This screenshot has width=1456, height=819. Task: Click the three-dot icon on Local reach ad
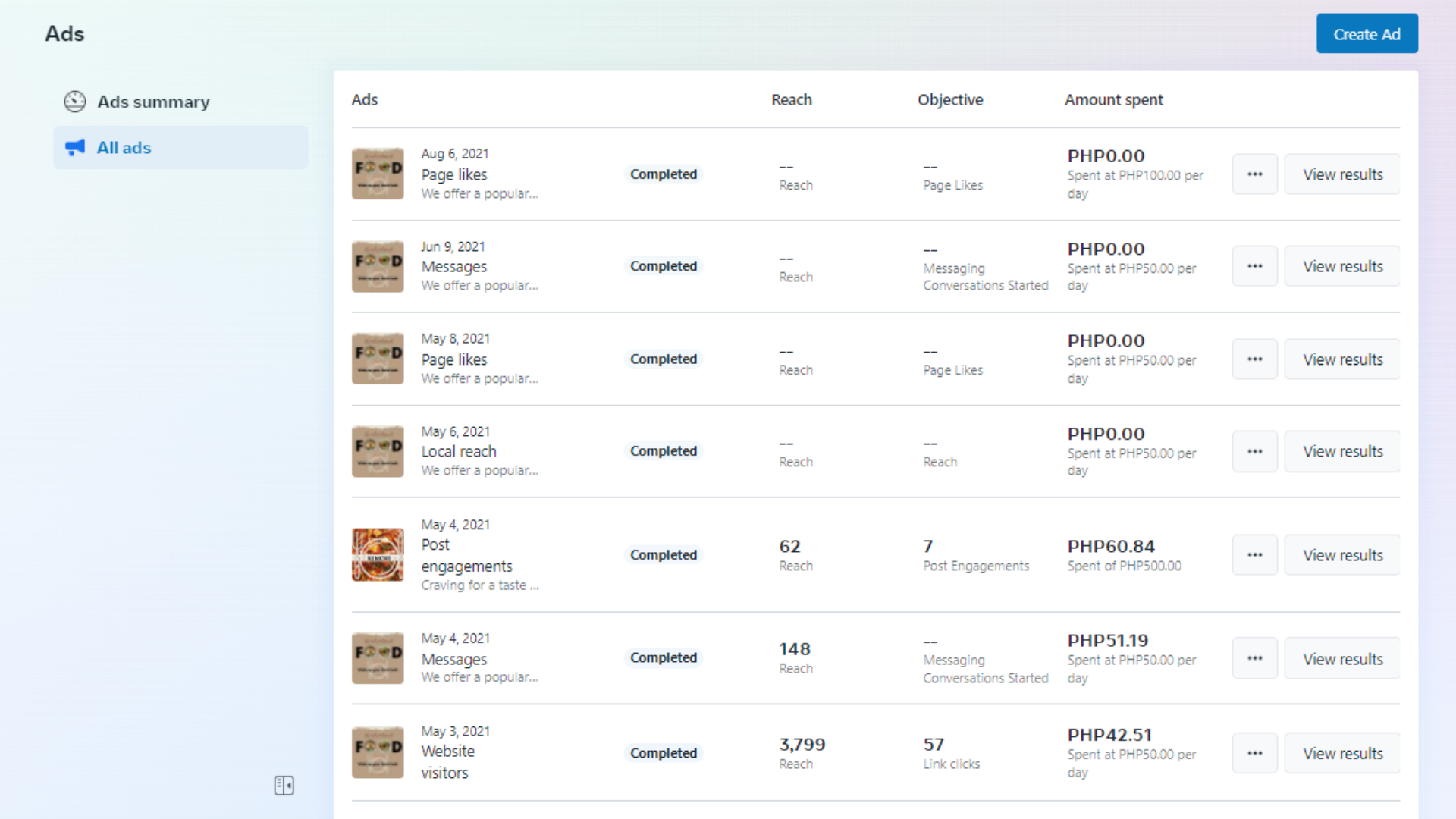click(x=1254, y=451)
